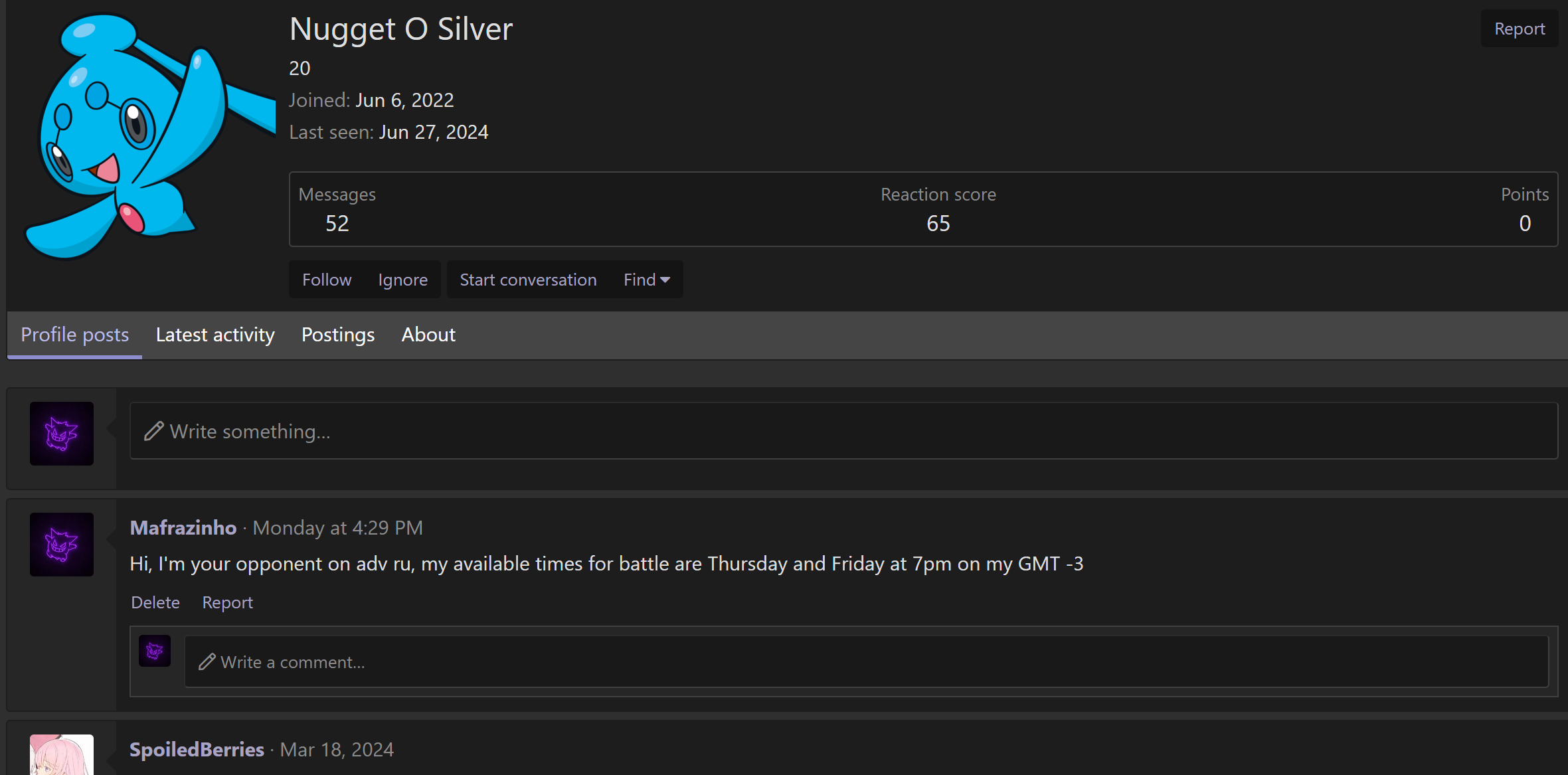This screenshot has height=775, width=1568.
Task: Select the Profile posts tab
Action: click(x=75, y=335)
